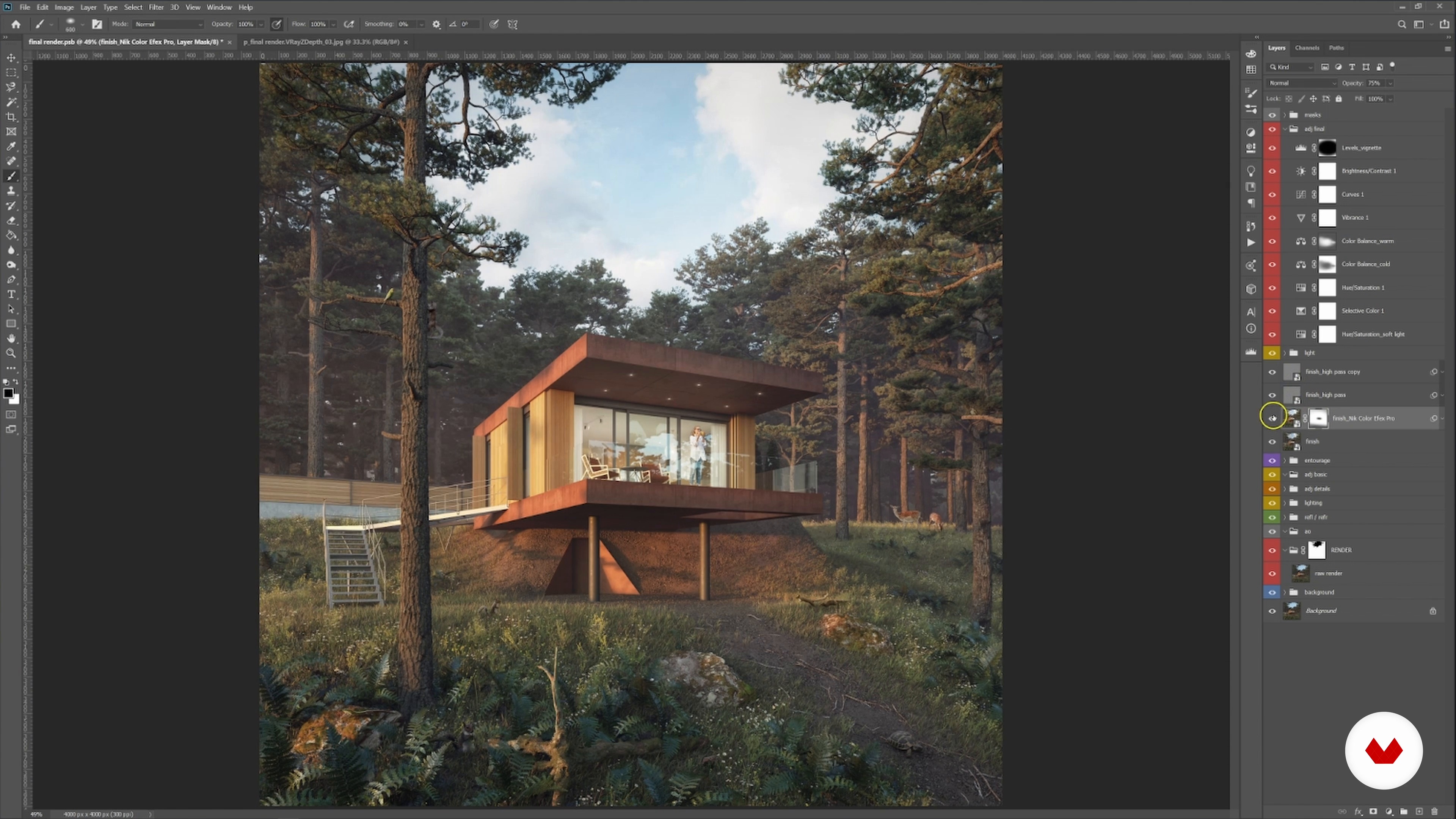The width and height of the screenshot is (1456, 819).
Task: Select the Move tool
Action: click(11, 58)
